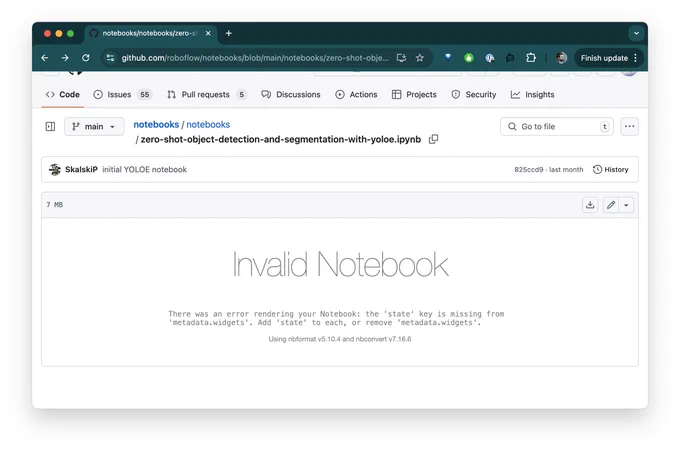Open the chat bubble extension icon
The height and width of the screenshot is (451, 680).
pos(510,58)
